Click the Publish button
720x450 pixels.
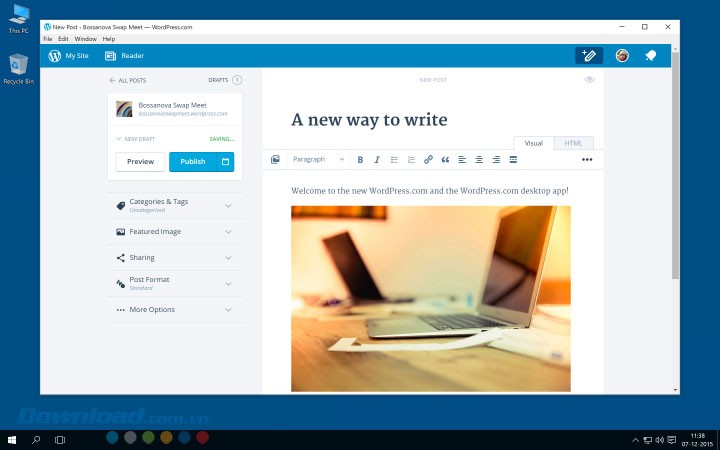pyautogui.click(x=193, y=162)
